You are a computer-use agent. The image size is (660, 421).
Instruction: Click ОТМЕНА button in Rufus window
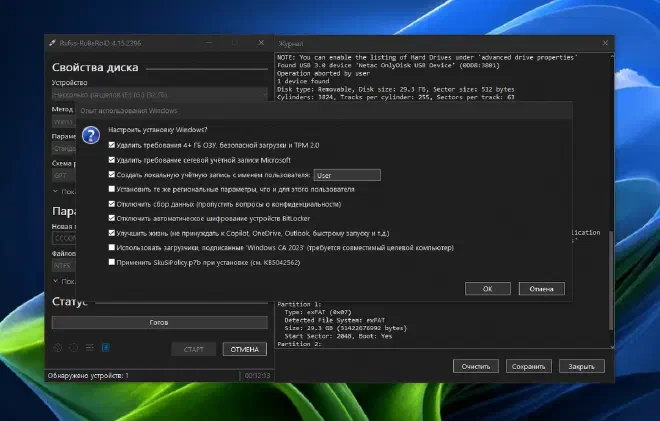(x=245, y=349)
